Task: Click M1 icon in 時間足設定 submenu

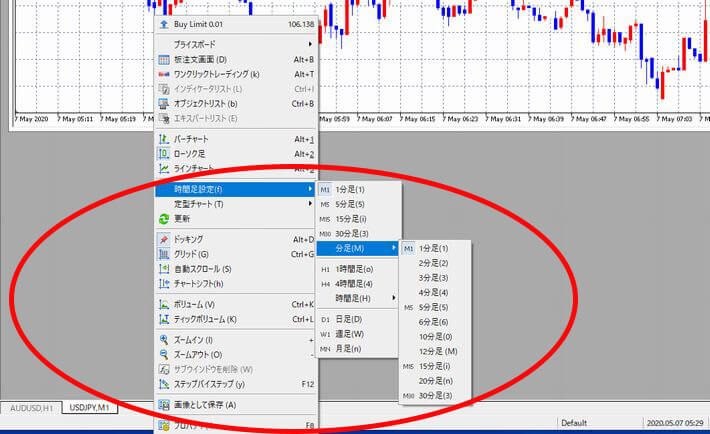Action: click(x=325, y=190)
